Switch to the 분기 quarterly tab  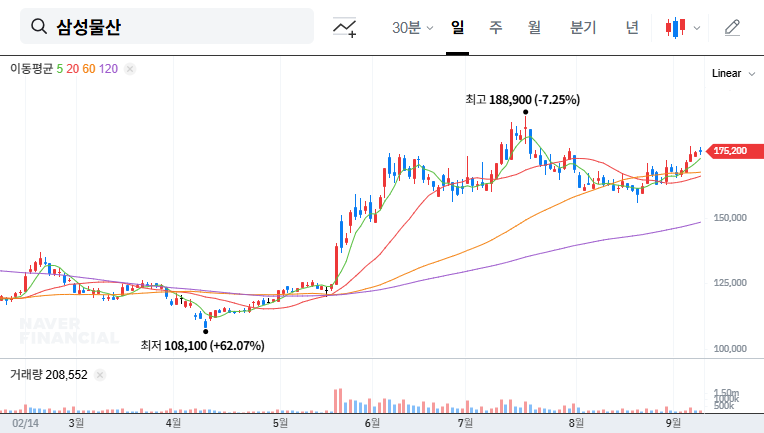(x=583, y=27)
